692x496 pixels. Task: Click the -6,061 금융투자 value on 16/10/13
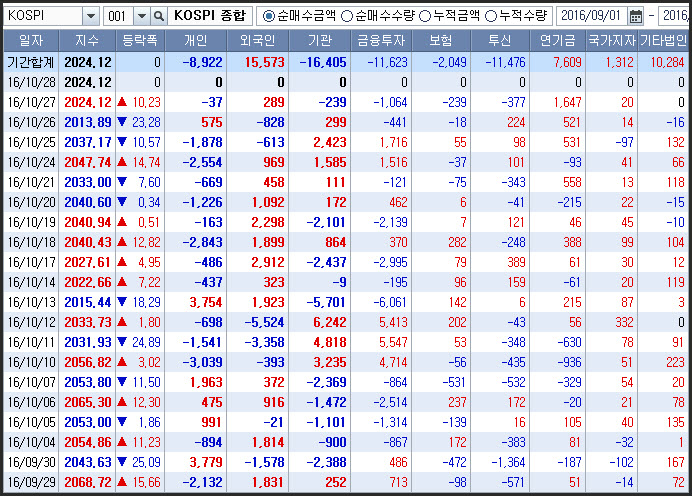(391, 303)
